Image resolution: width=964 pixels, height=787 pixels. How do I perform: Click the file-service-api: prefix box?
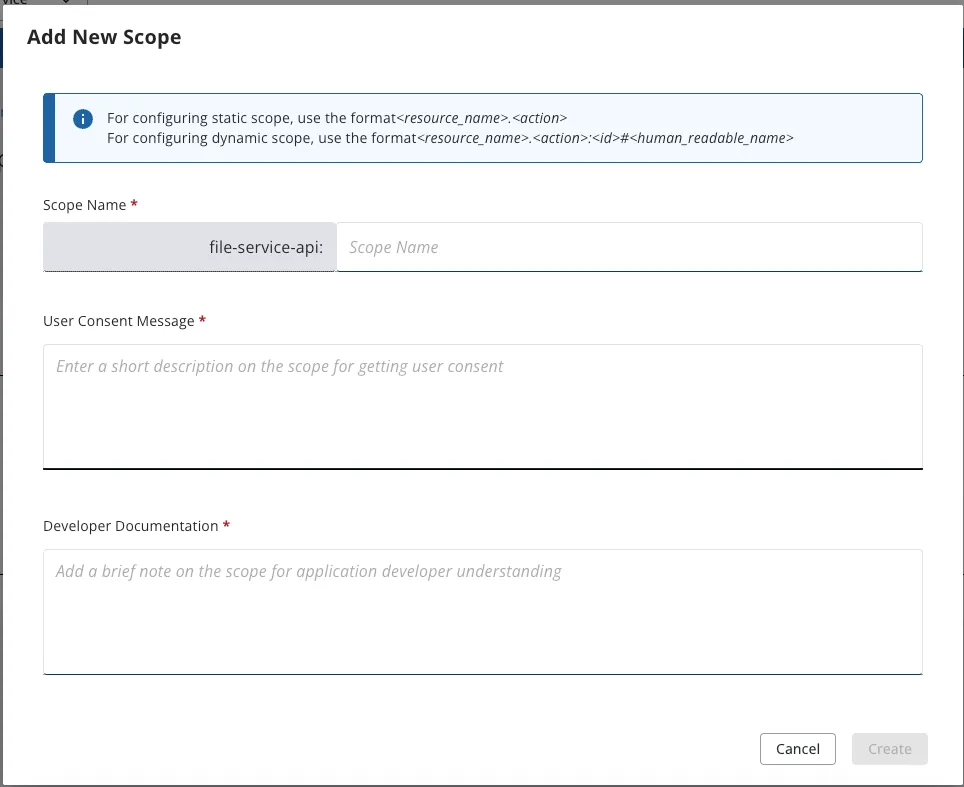click(x=189, y=247)
